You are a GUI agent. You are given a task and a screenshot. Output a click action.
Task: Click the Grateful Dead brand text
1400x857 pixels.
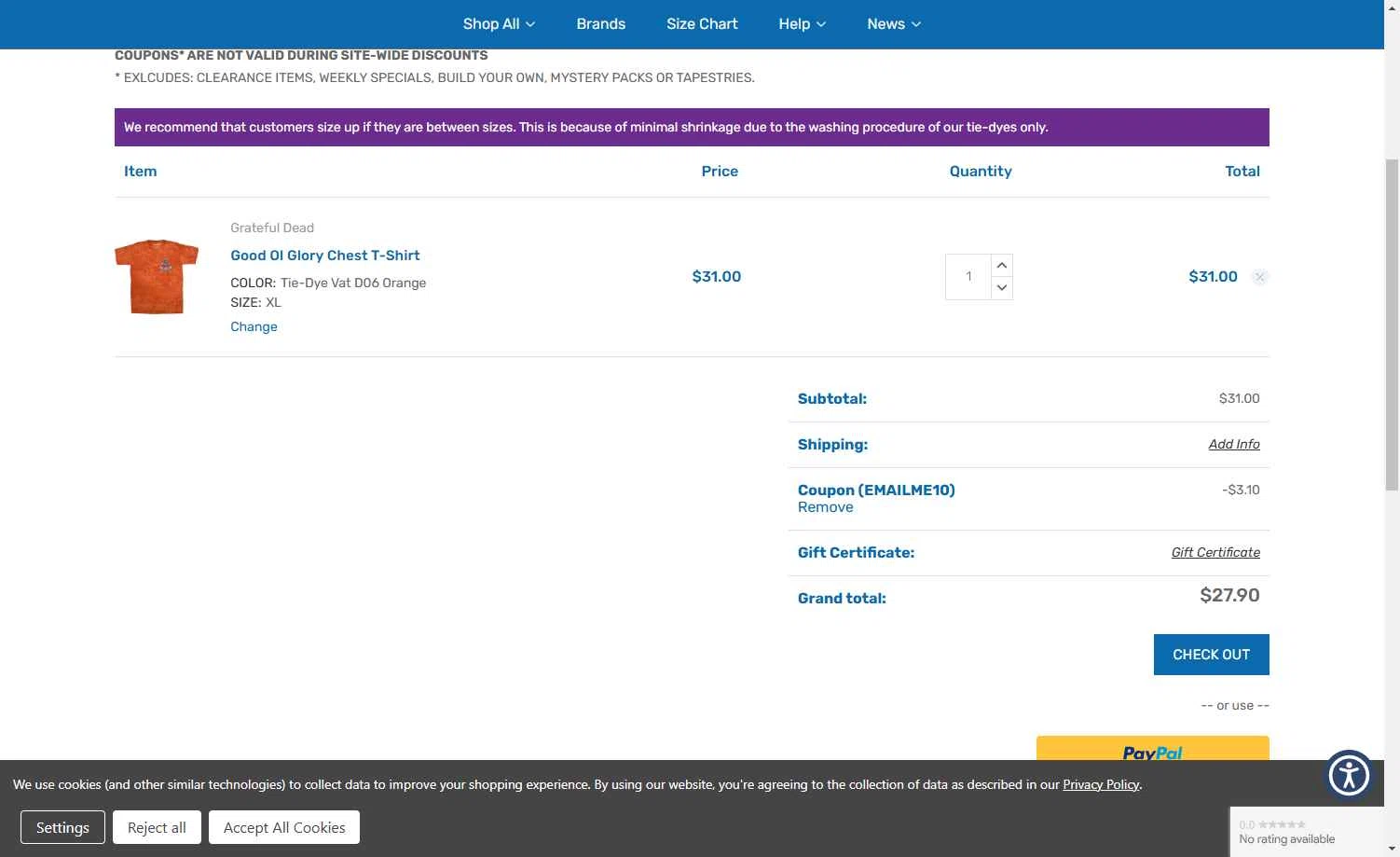pyautogui.click(x=272, y=228)
